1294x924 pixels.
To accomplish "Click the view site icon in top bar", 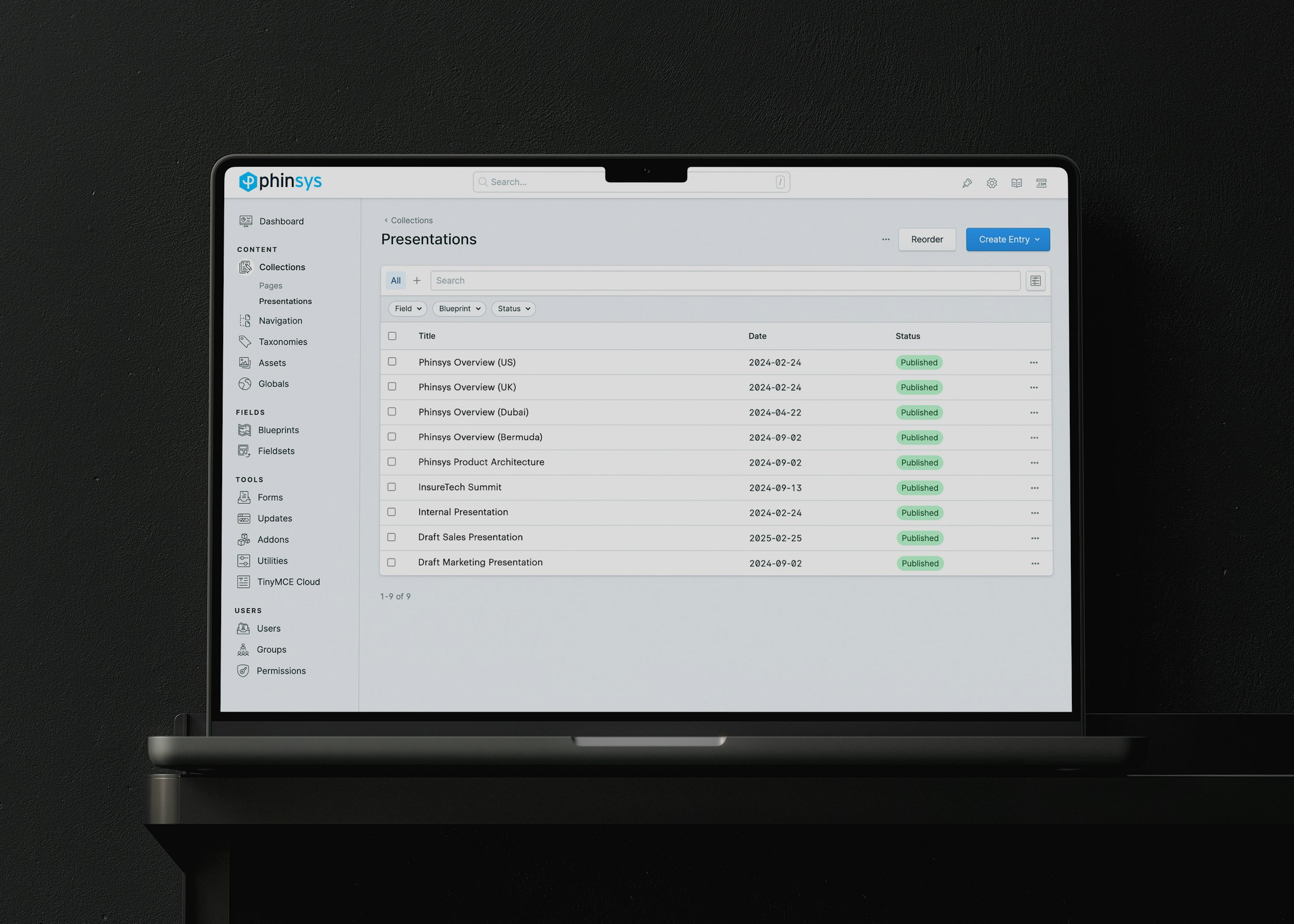I will (1041, 183).
